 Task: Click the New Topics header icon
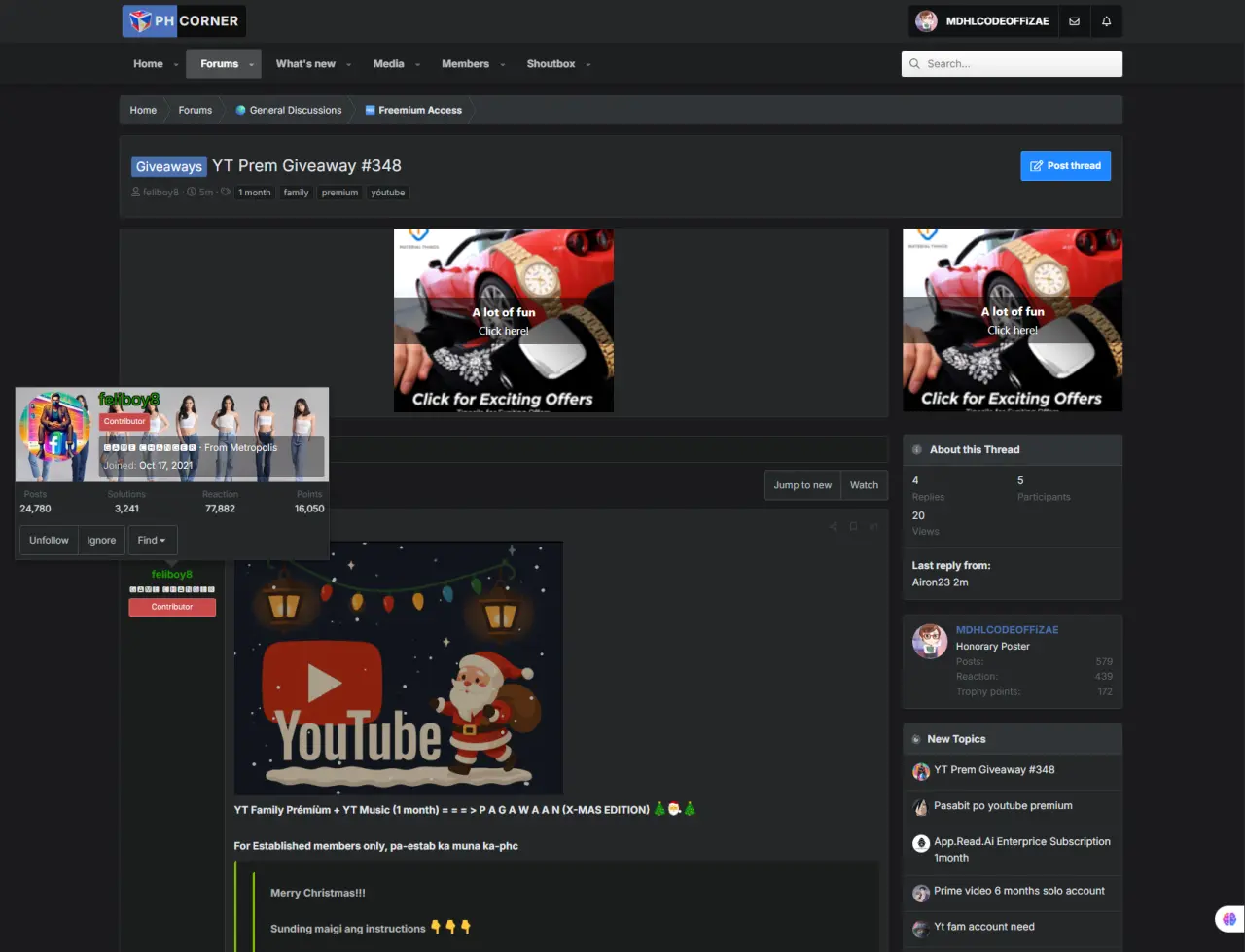[x=916, y=740]
